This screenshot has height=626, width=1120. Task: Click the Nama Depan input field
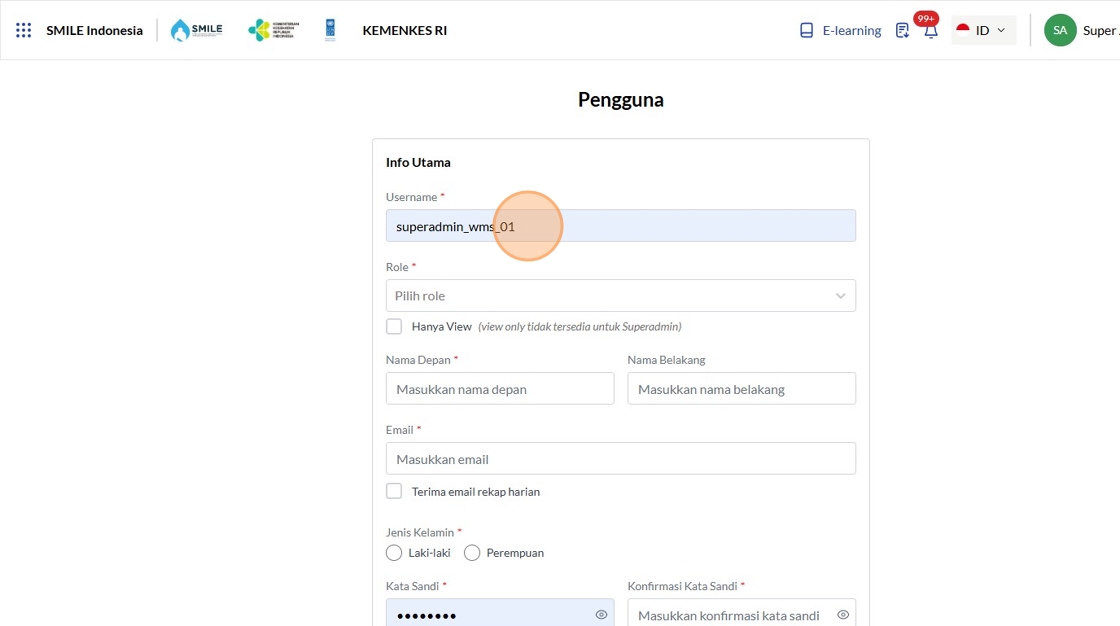[x=500, y=389]
